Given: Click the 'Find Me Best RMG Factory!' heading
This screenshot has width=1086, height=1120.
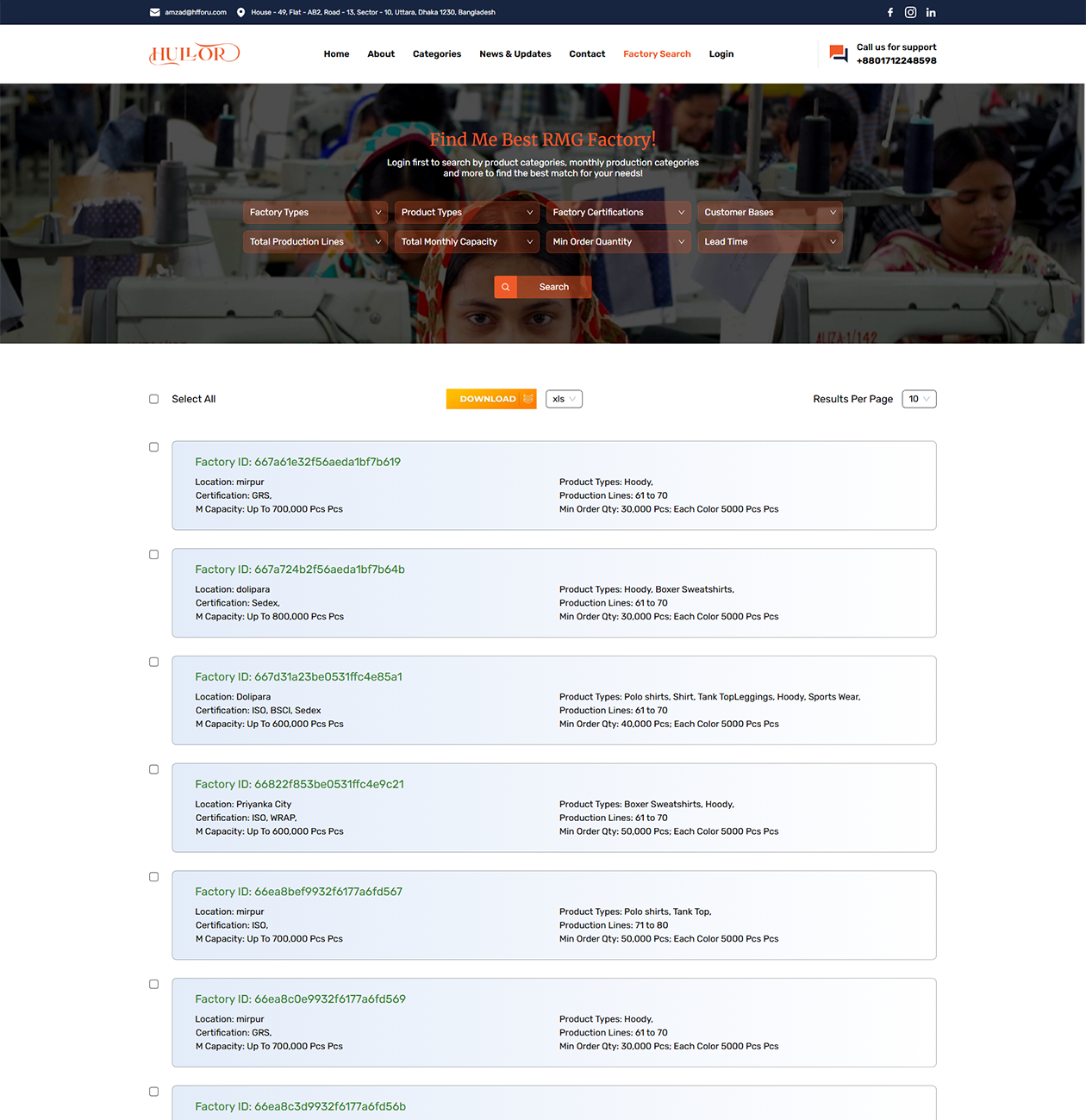Looking at the screenshot, I should coord(543,140).
